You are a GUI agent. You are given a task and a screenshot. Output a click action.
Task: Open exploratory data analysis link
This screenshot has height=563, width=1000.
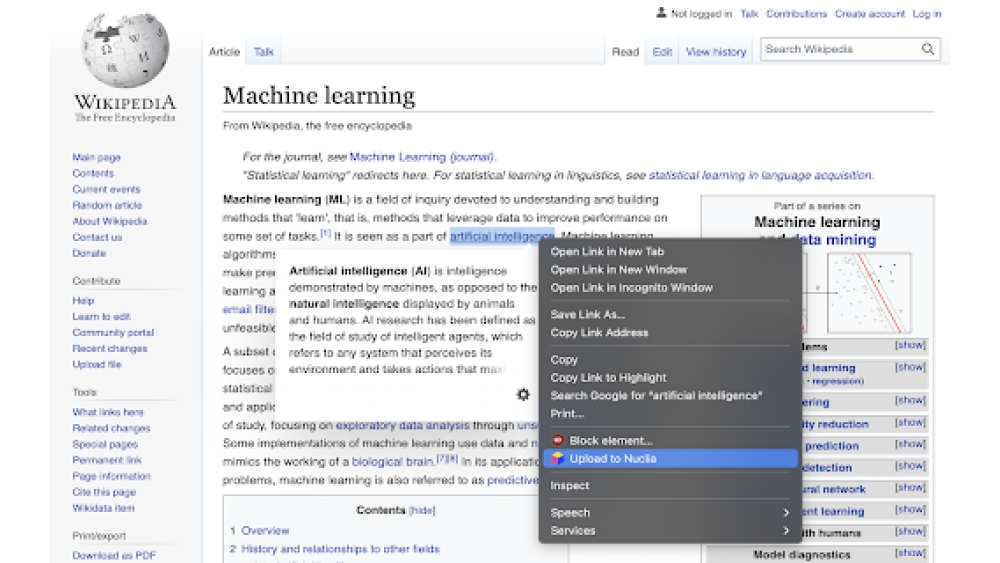pyautogui.click(x=402, y=425)
